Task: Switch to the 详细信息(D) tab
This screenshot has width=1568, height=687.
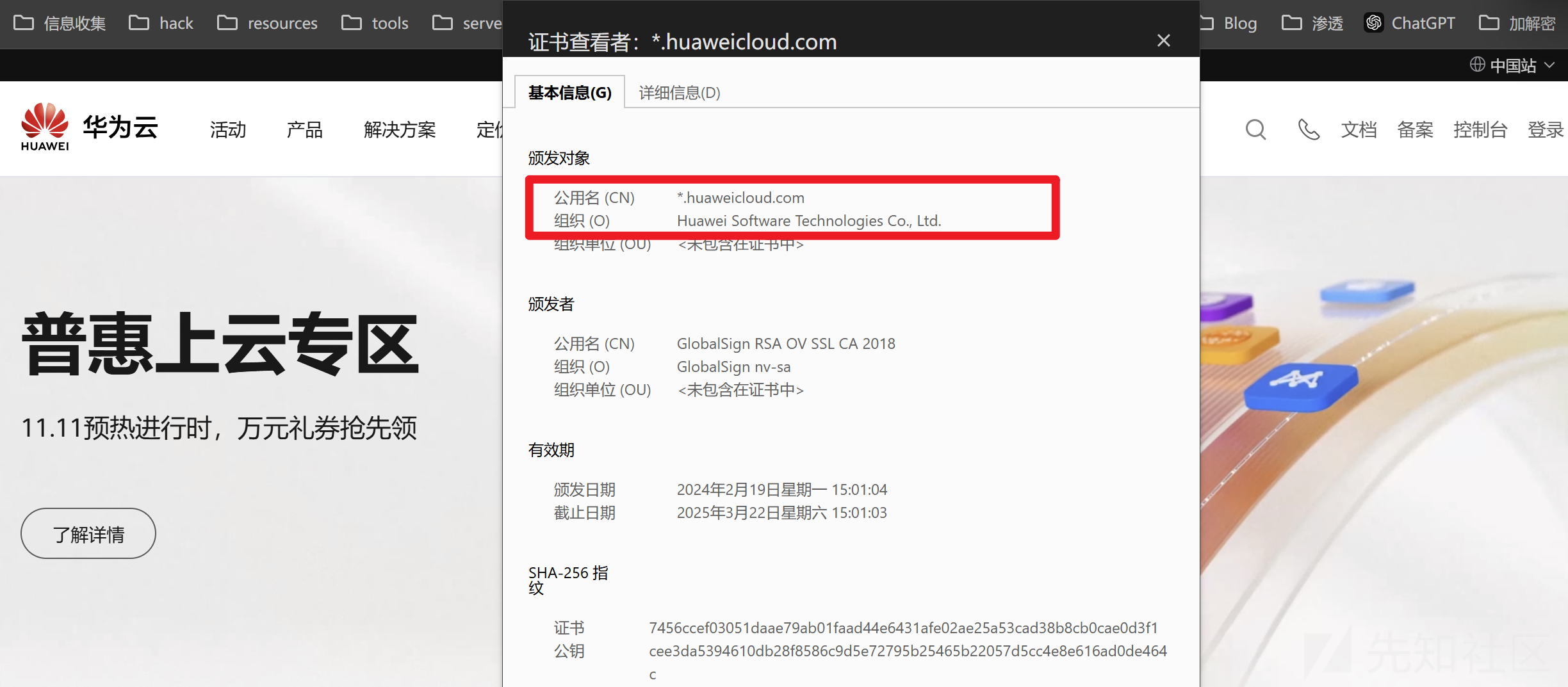Action: tap(680, 93)
